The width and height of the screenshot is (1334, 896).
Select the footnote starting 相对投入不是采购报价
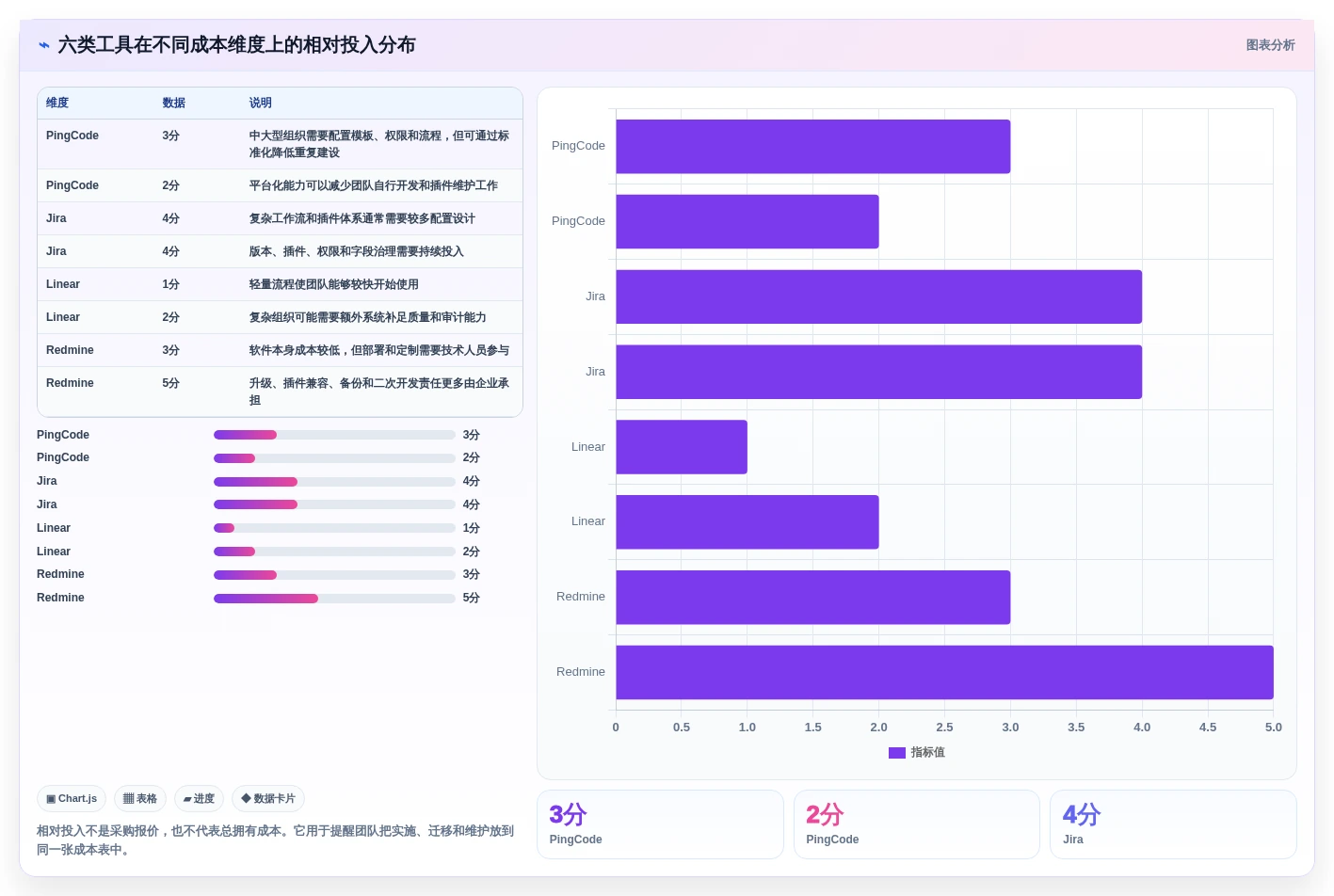pos(276,840)
